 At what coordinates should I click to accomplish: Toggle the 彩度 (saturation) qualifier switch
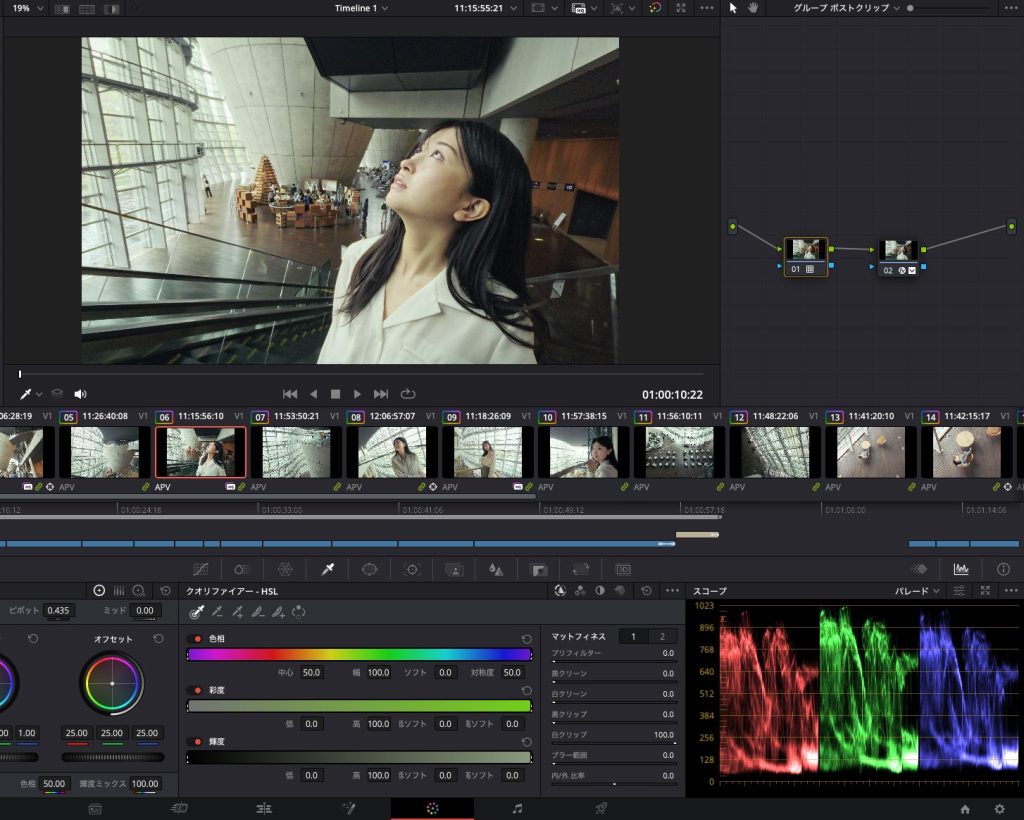198,690
